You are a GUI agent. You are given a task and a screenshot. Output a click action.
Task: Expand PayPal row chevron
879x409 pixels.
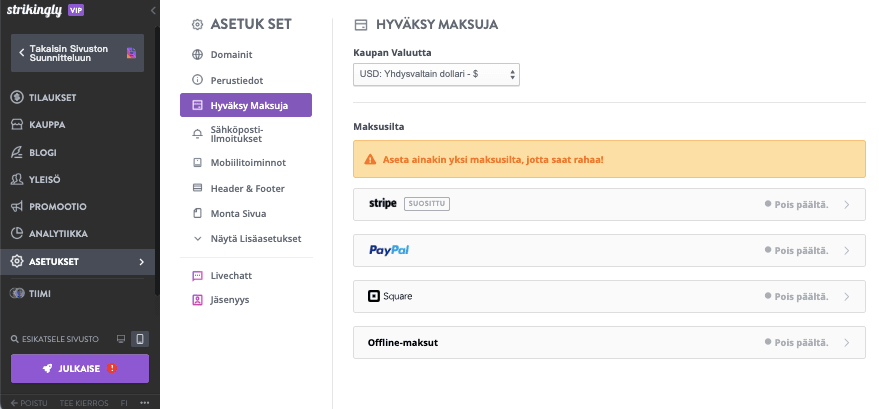click(847, 250)
